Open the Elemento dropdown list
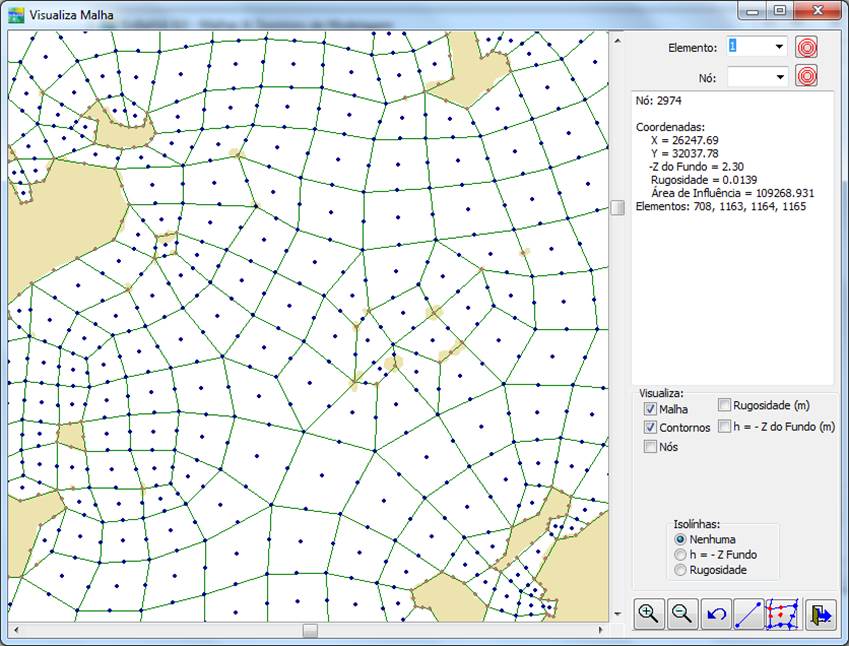This screenshot has height=646, width=849. point(779,47)
